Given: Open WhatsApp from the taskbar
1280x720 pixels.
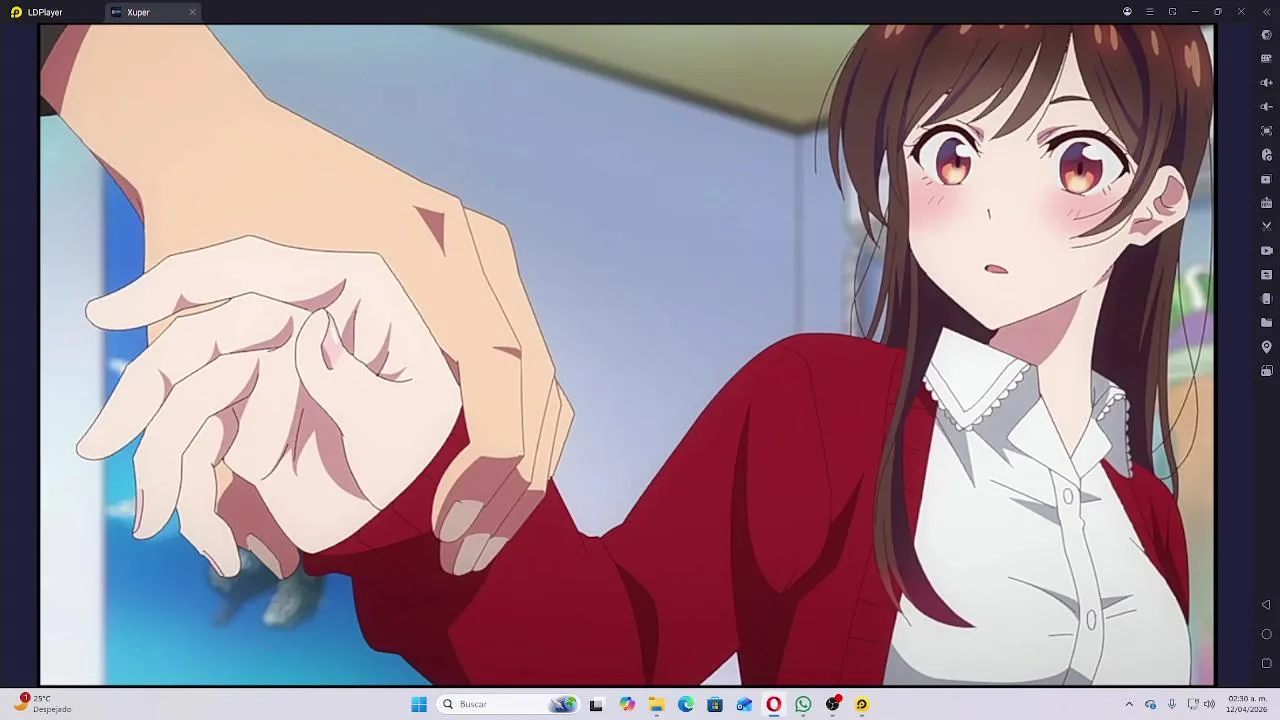Looking at the screenshot, I should [x=803, y=704].
